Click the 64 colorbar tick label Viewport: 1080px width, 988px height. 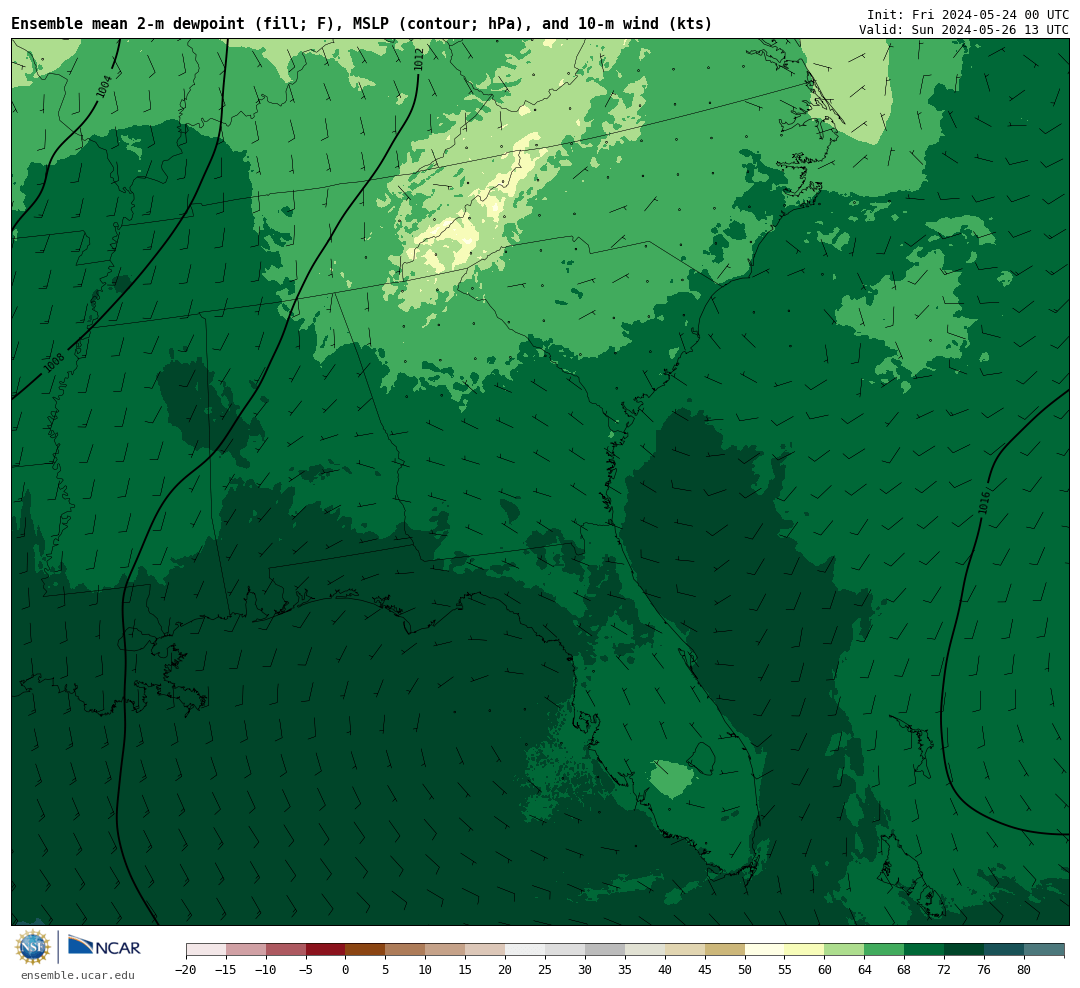click(x=865, y=969)
